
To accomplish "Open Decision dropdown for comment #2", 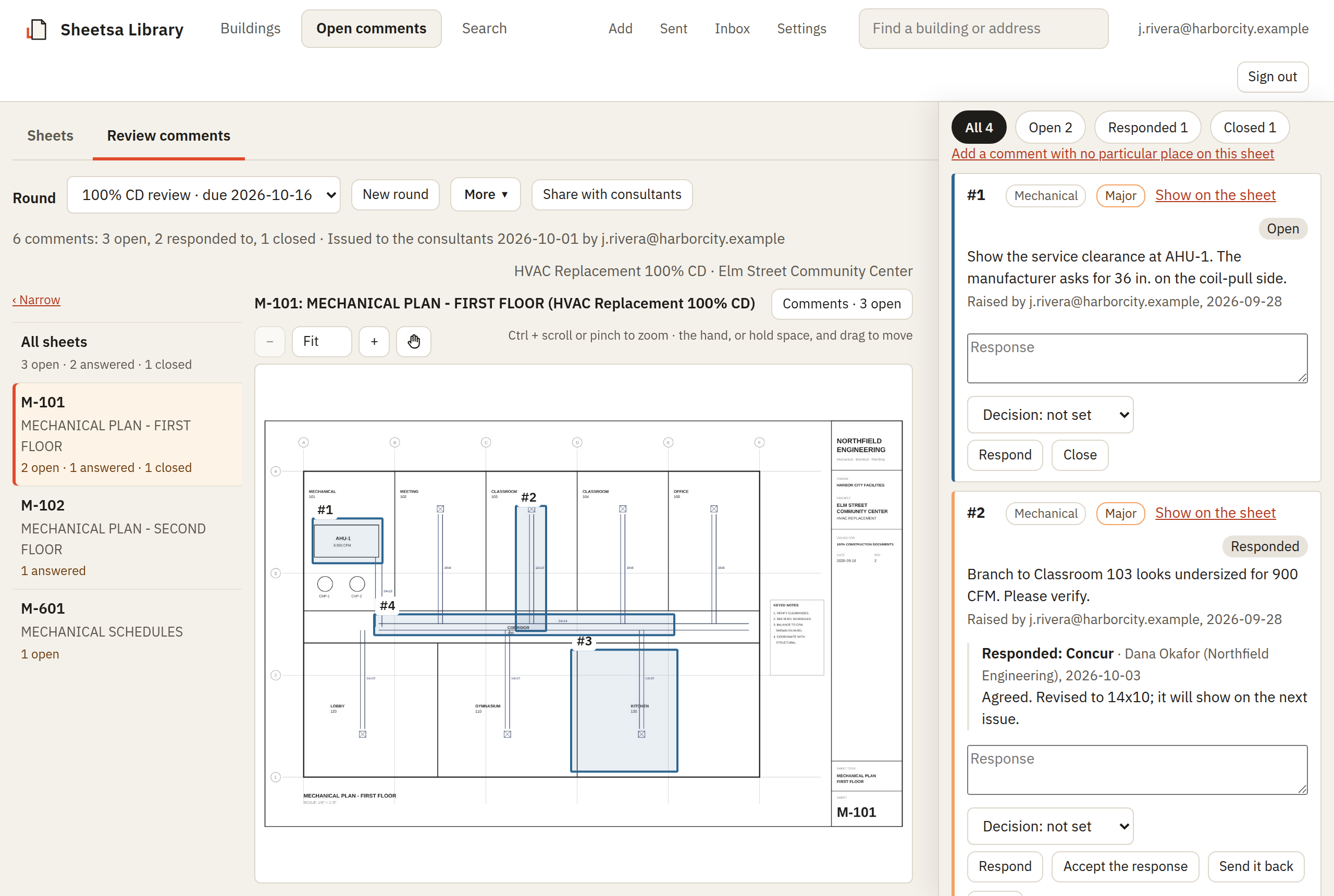I will (1049, 826).
